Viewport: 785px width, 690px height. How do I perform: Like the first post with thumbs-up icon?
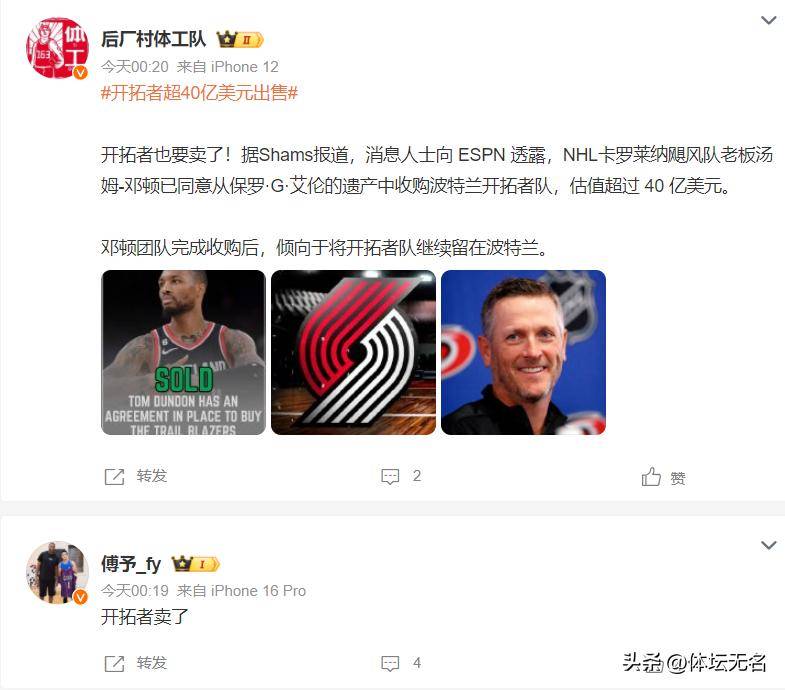click(651, 477)
